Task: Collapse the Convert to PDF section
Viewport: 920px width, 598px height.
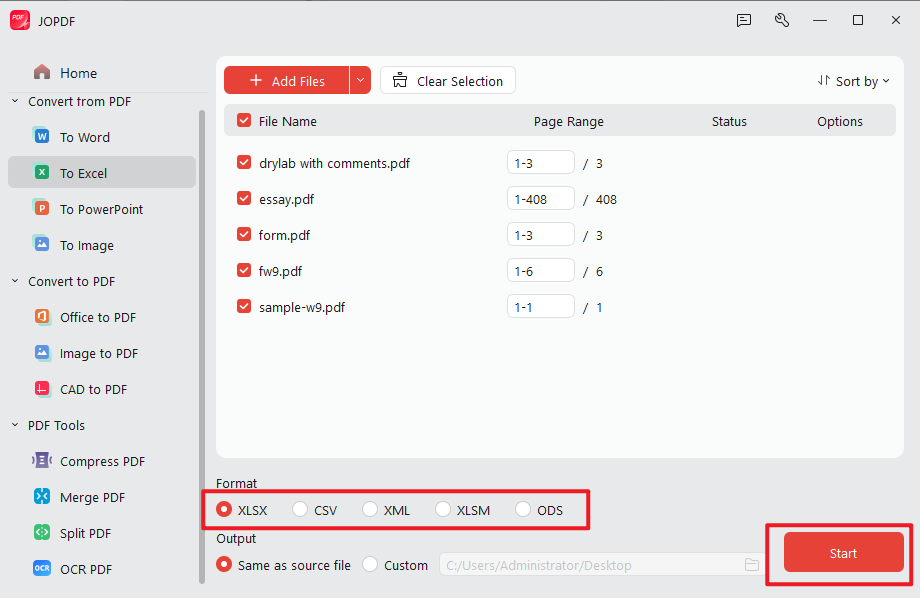Action: click(15, 281)
